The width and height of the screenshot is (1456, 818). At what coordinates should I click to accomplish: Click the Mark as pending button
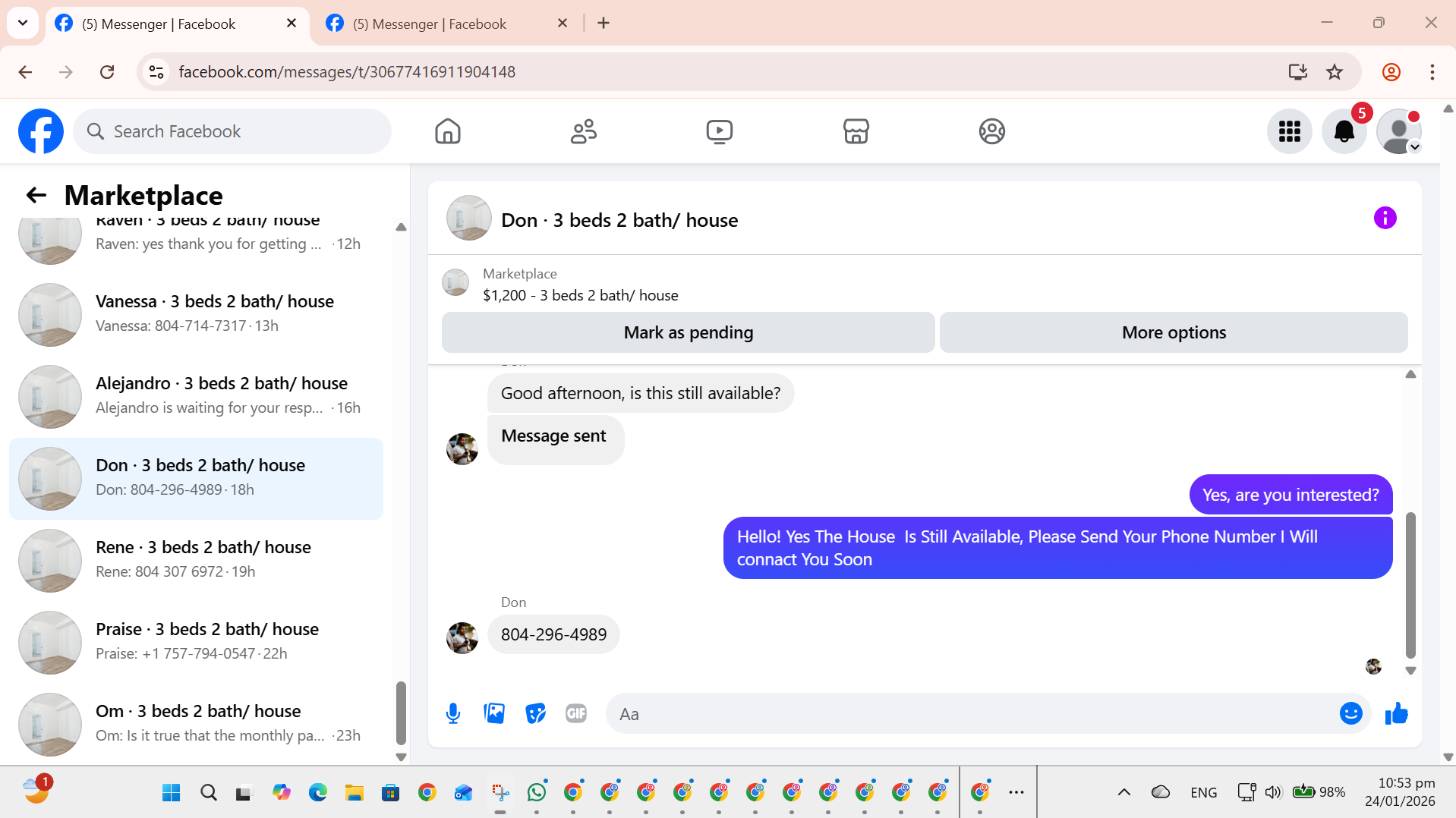(689, 332)
